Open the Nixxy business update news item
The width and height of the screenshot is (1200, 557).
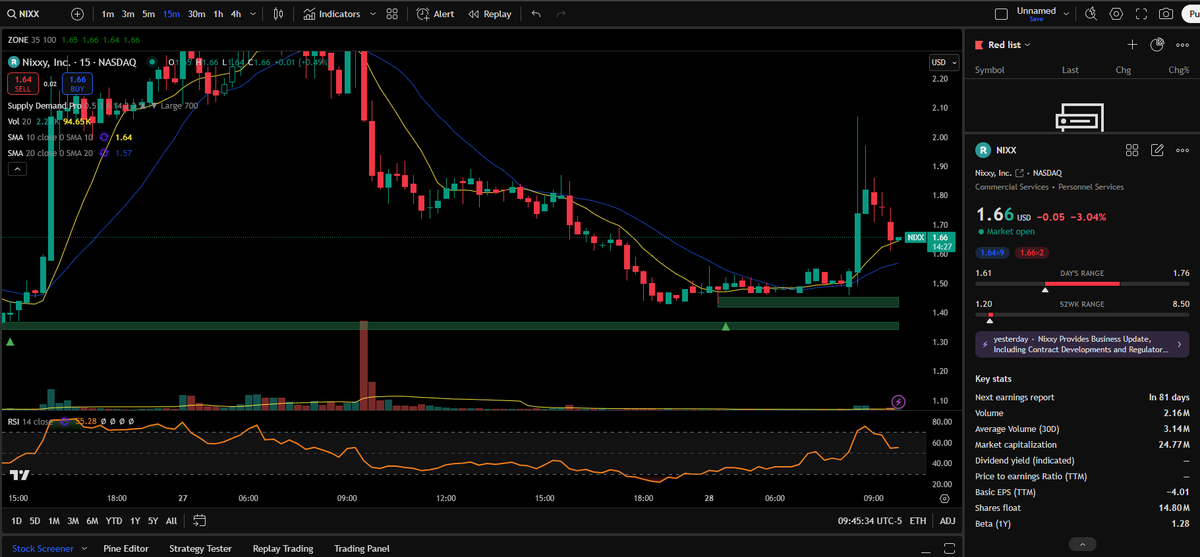(x=1082, y=344)
